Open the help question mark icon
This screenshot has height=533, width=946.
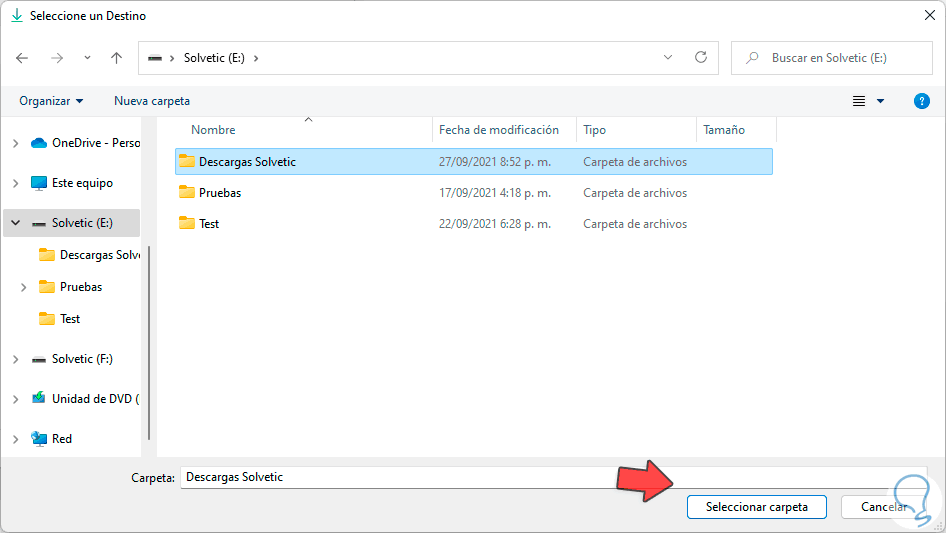[x=922, y=101]
